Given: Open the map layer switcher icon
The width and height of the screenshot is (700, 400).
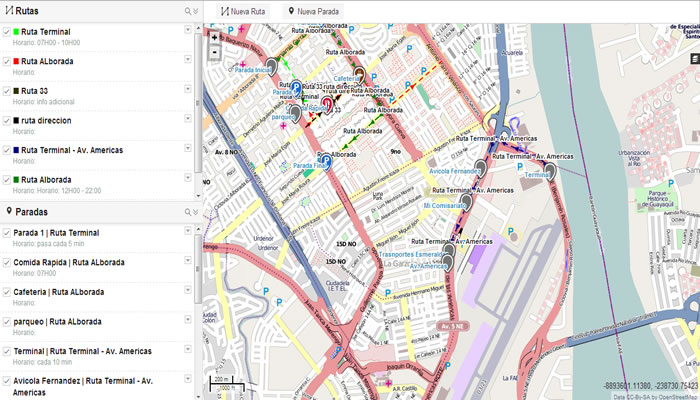Looking at the screenshot, I should pyautogui.click(x=695, y=59).
